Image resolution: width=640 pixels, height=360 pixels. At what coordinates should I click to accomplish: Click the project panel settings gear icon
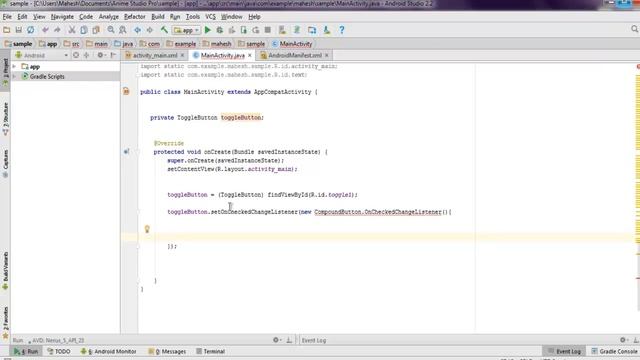click(x=100, y=55)
